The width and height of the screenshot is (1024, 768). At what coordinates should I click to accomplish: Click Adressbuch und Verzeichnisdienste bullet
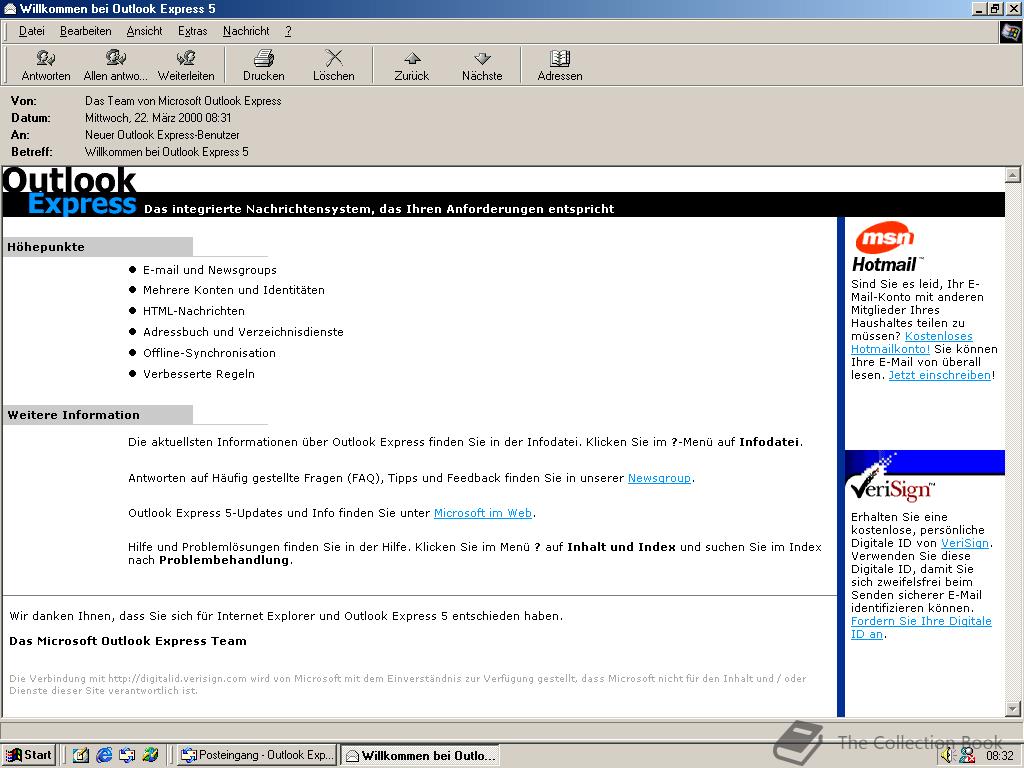tap(243, 332)
